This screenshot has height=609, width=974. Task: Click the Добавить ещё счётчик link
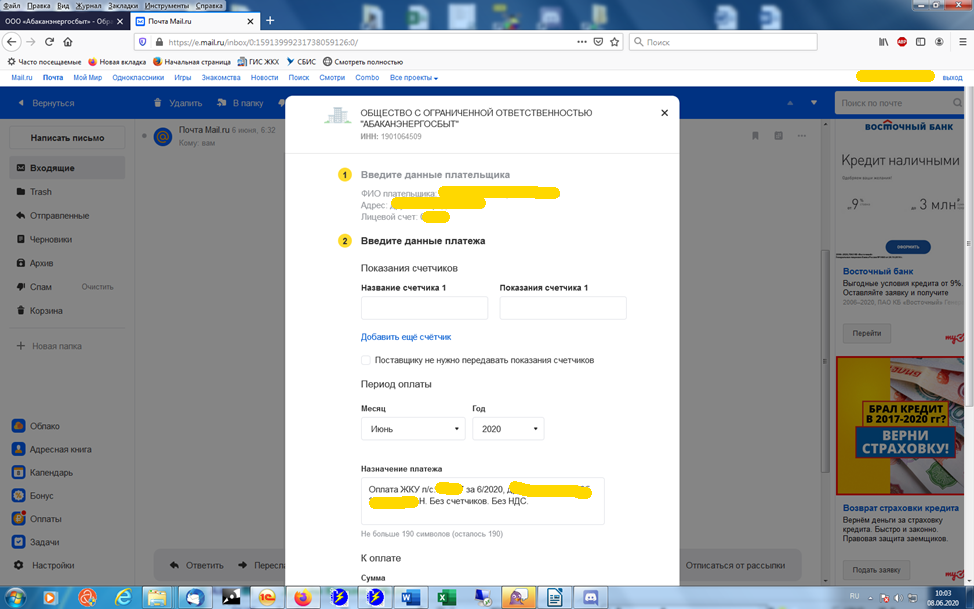tap(406, 337)
